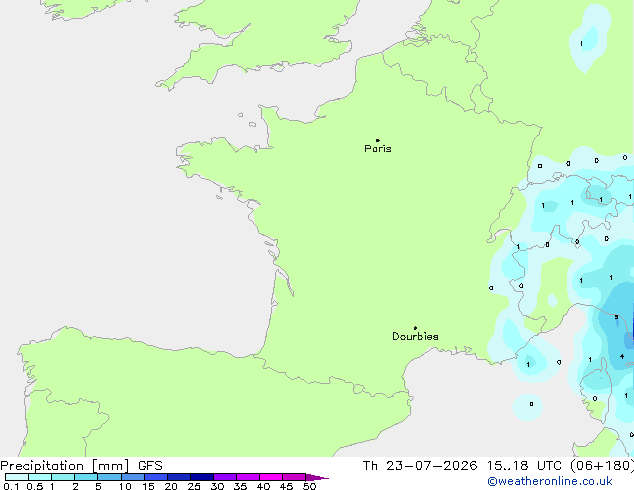
Task: Select the 5–10 mm legend swatch
Action: (x=110, y=477)
